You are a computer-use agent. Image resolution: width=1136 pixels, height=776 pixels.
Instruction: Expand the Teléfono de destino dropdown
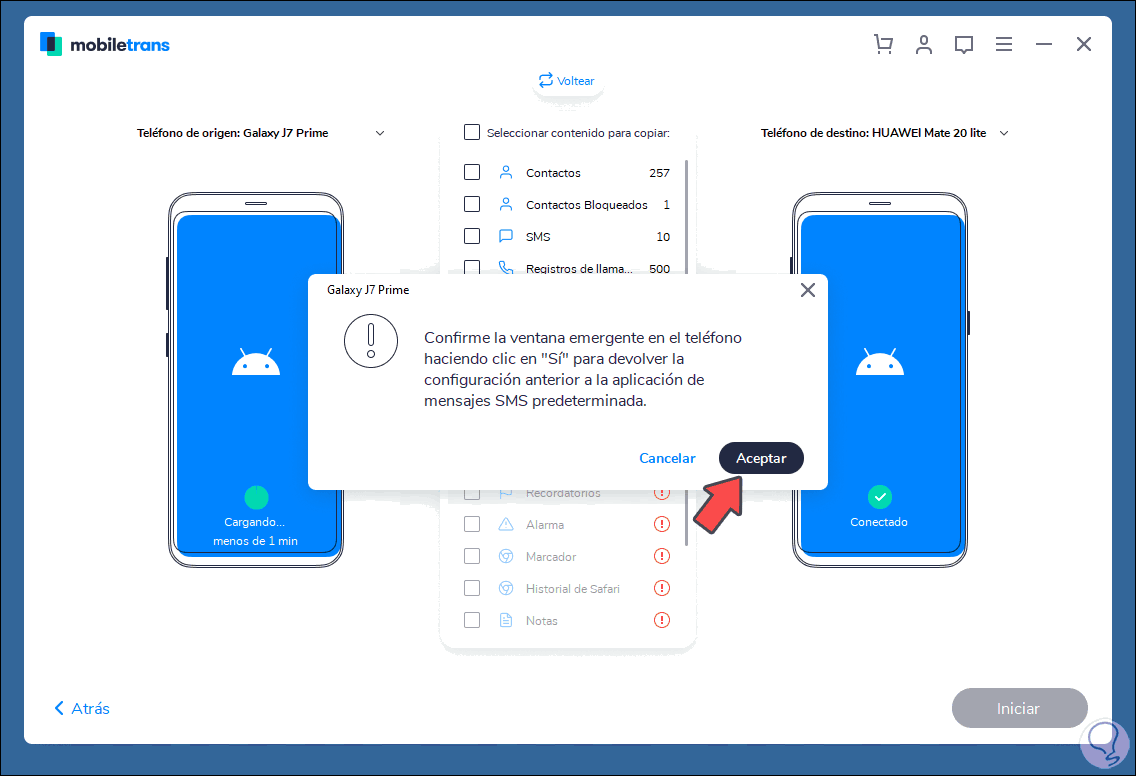1004,133
